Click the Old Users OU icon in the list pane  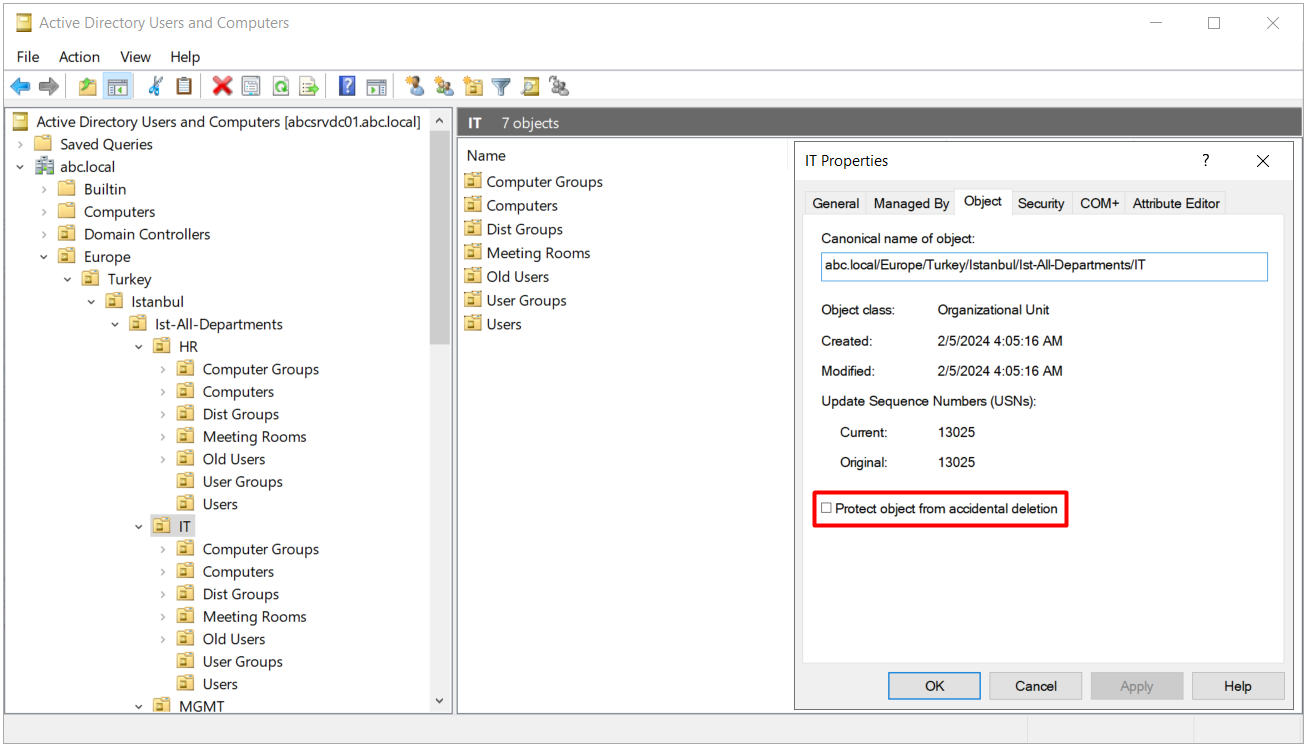473,276
